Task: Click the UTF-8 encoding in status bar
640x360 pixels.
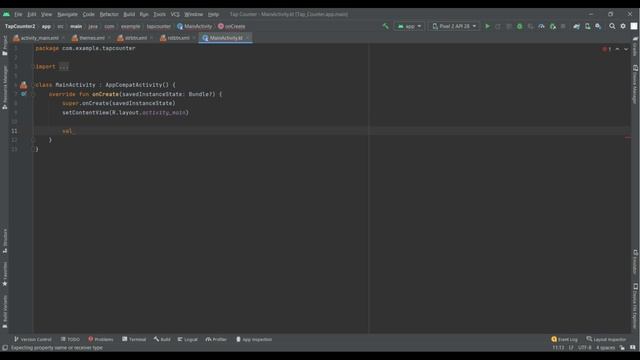Action: coord(584,348)
